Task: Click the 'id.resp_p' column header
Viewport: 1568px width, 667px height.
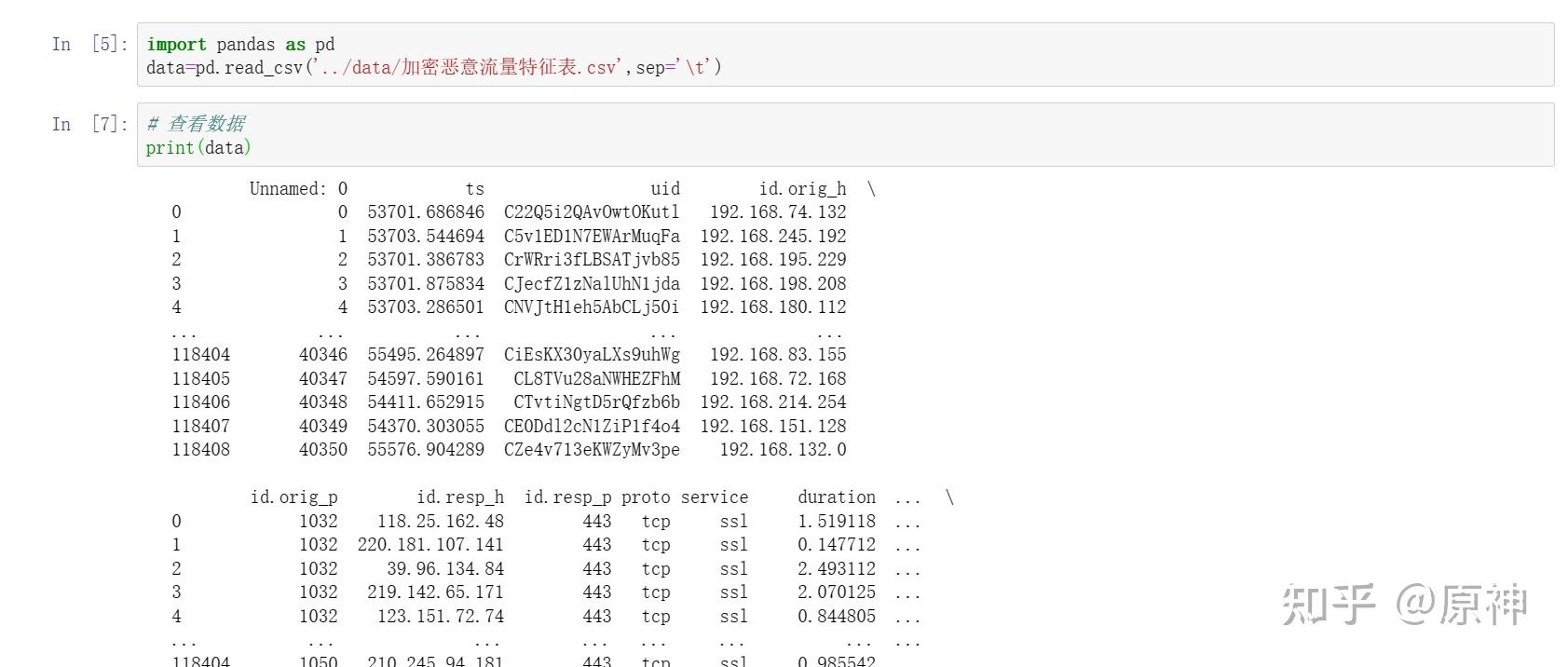Action: tap(567, 497)
